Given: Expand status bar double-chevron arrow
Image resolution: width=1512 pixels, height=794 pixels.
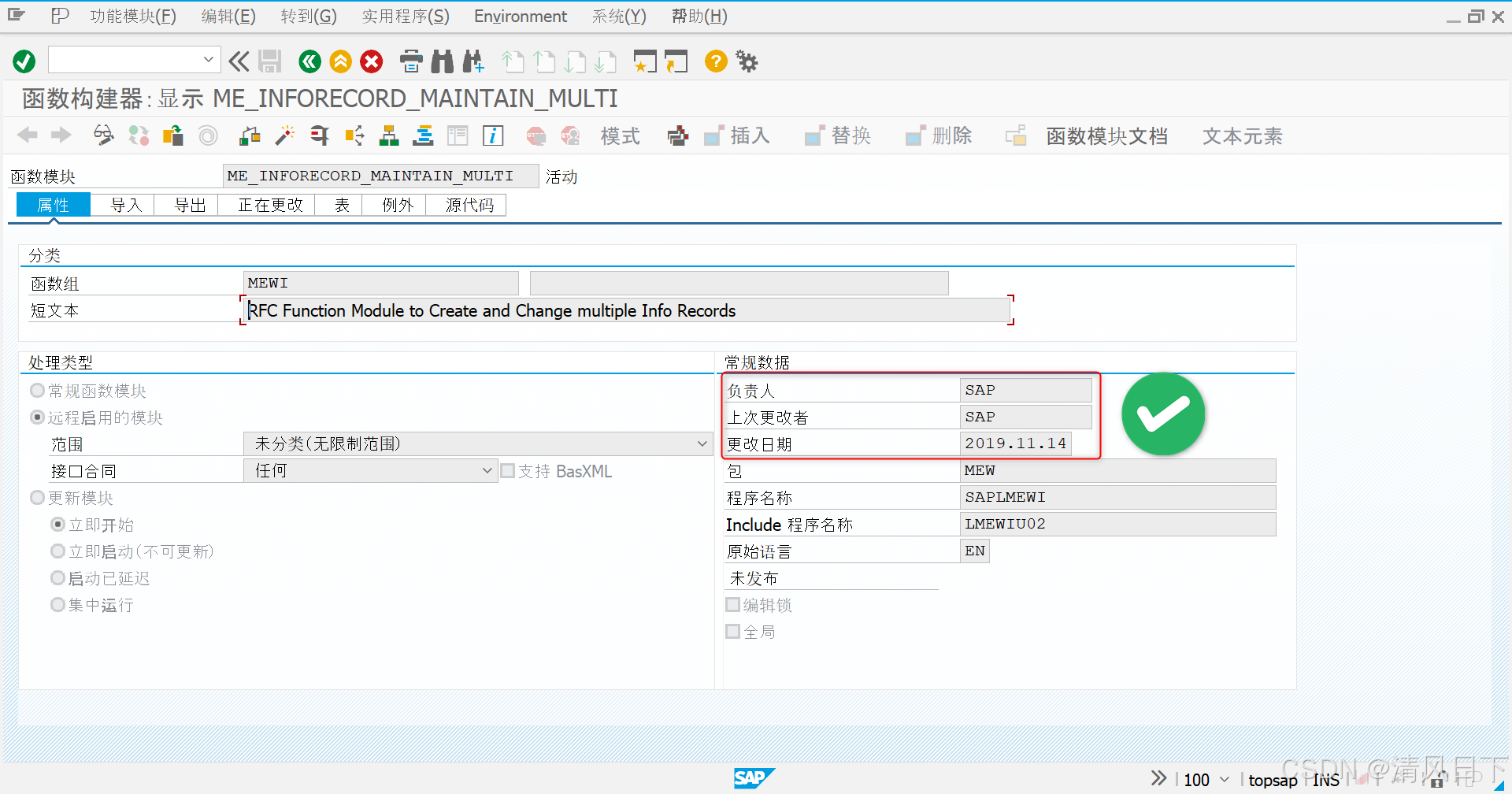Looking at the screenshot, I should click(x=1158, y=779).
